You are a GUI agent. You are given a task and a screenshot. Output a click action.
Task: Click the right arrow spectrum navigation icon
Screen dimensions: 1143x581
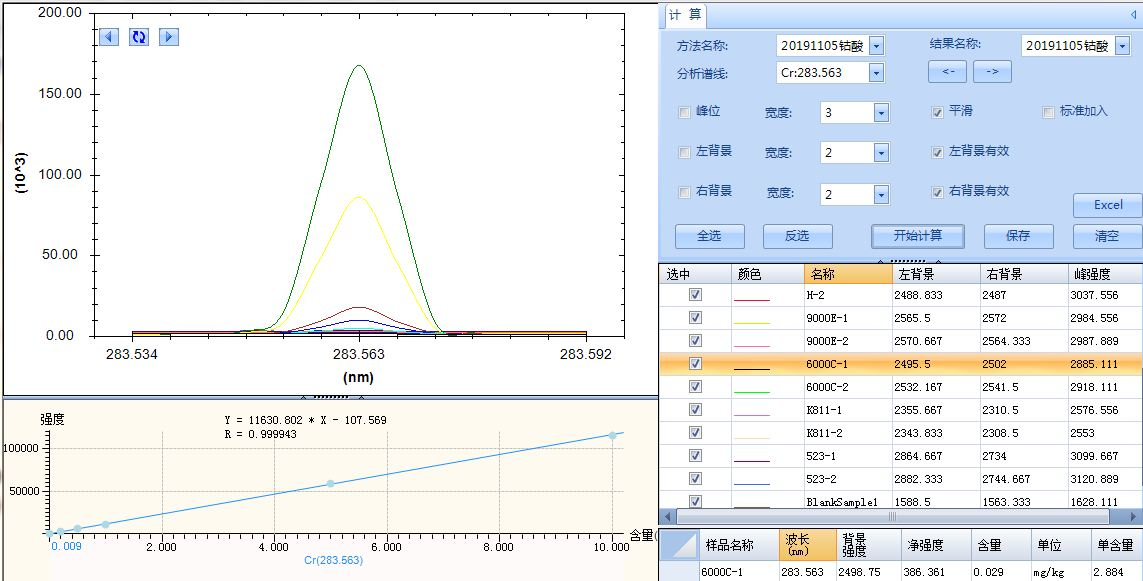(x=169, y=37)
